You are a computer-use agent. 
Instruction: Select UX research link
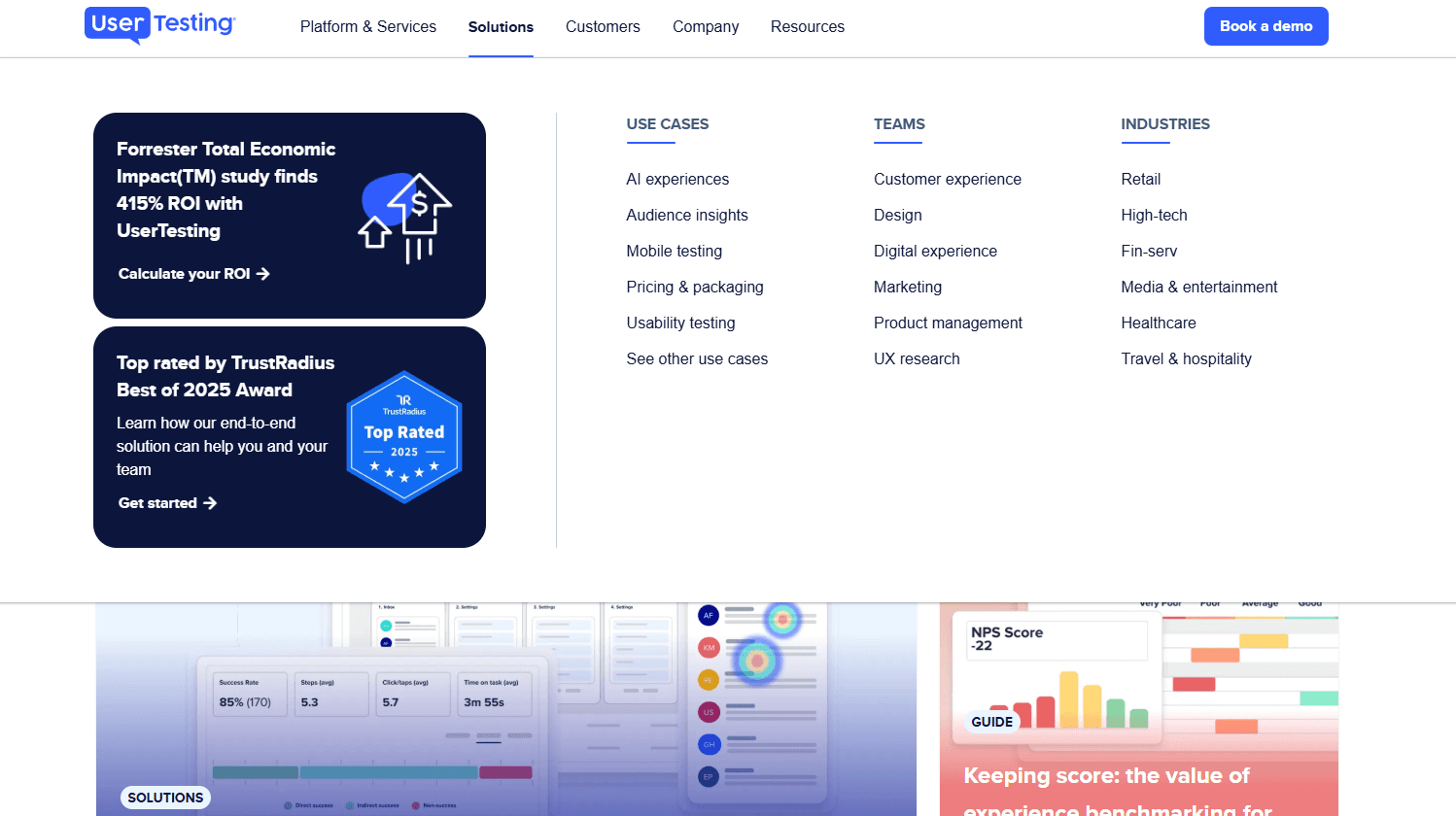917,359
